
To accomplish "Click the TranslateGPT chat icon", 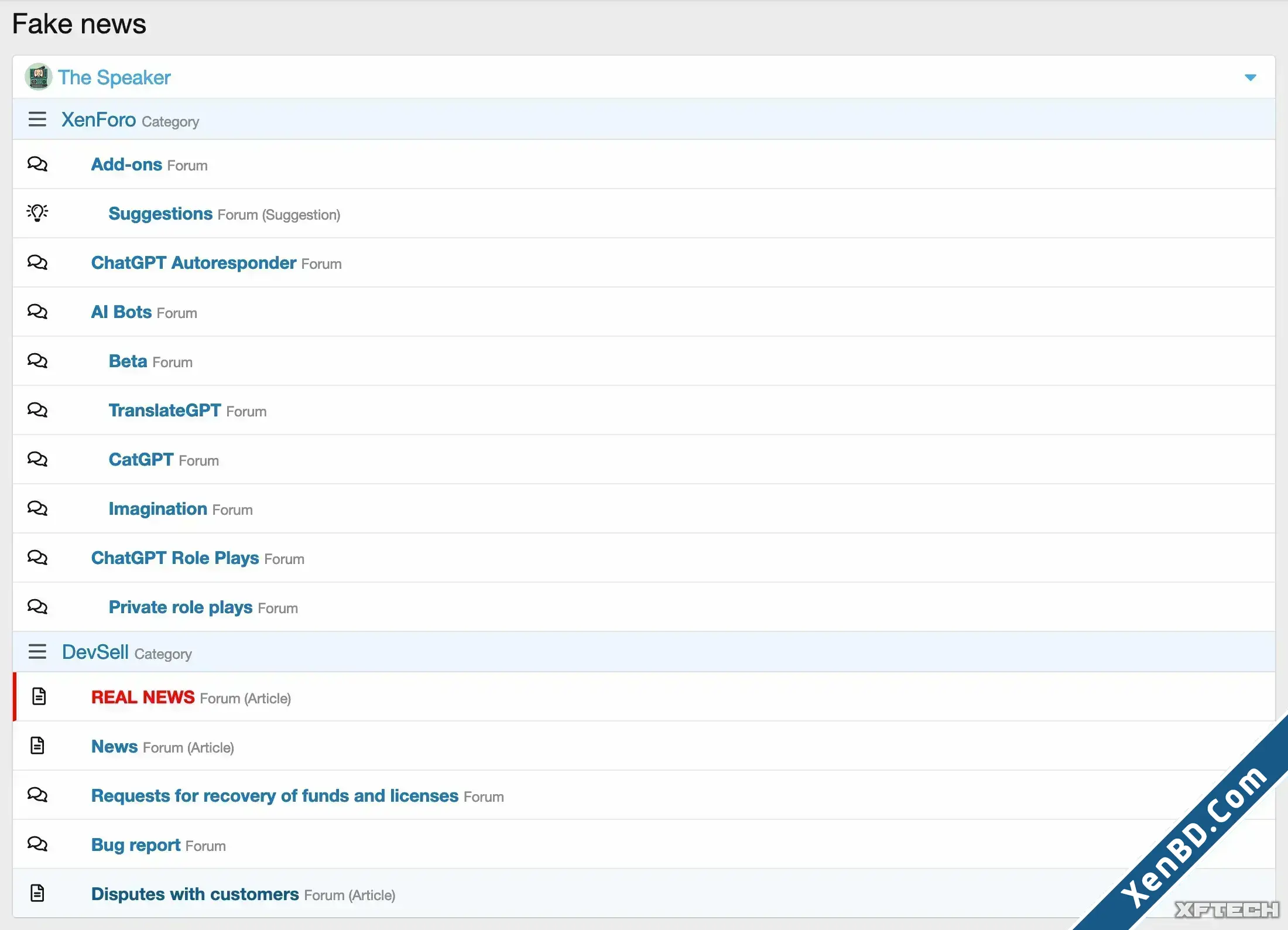I will 37,410.
